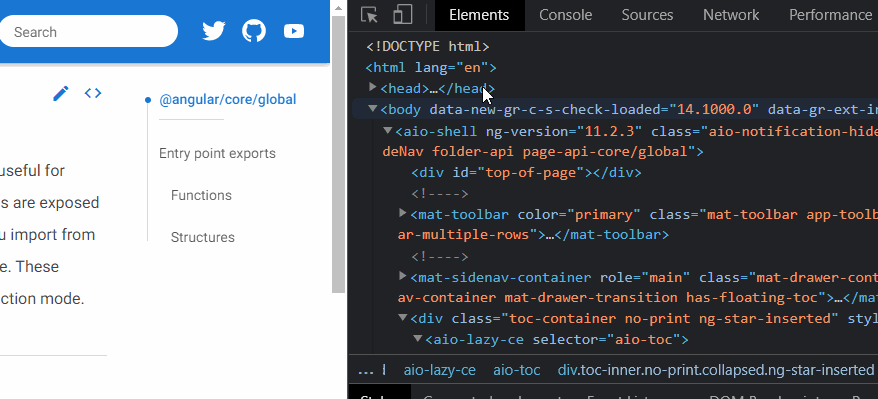878x399 pixels.
Task: Jump to Structures section
Action: (x=203, y=237)
